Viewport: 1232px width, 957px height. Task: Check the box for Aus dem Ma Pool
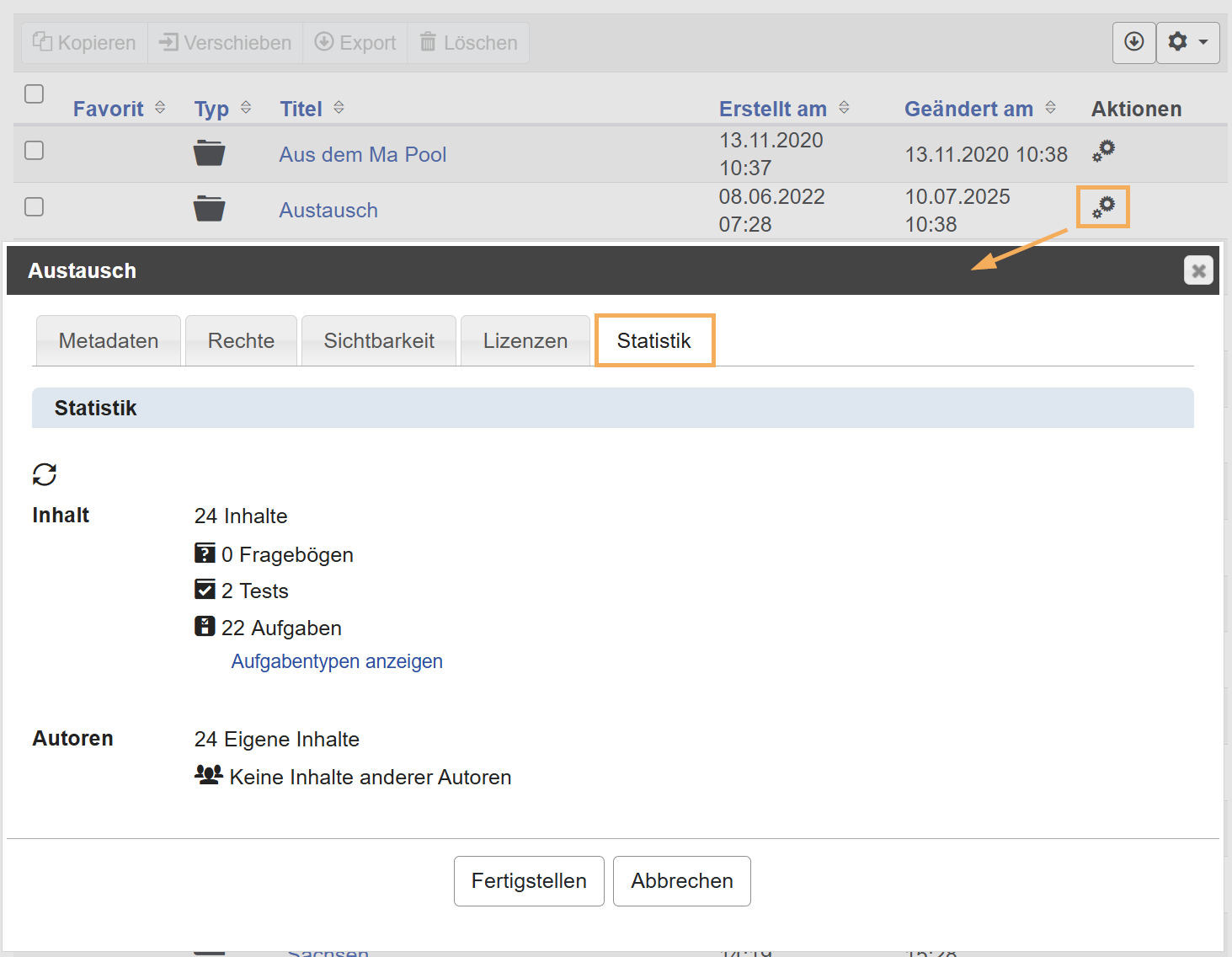point(35,150)
